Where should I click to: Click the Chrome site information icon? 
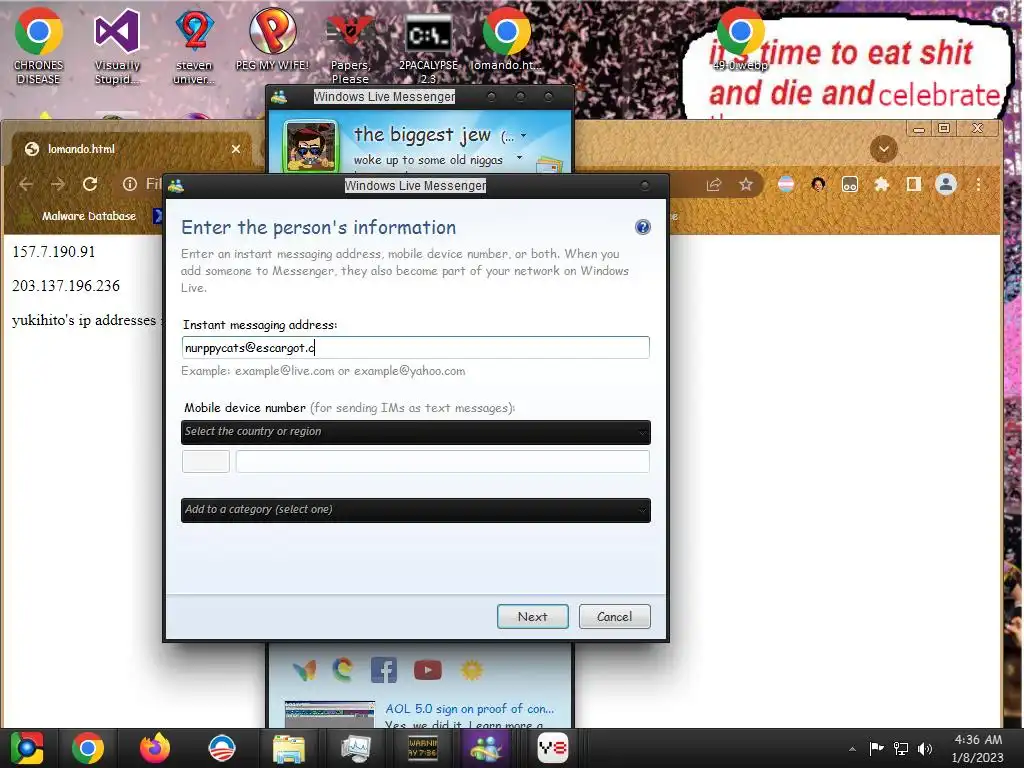(x=130, y=184)
